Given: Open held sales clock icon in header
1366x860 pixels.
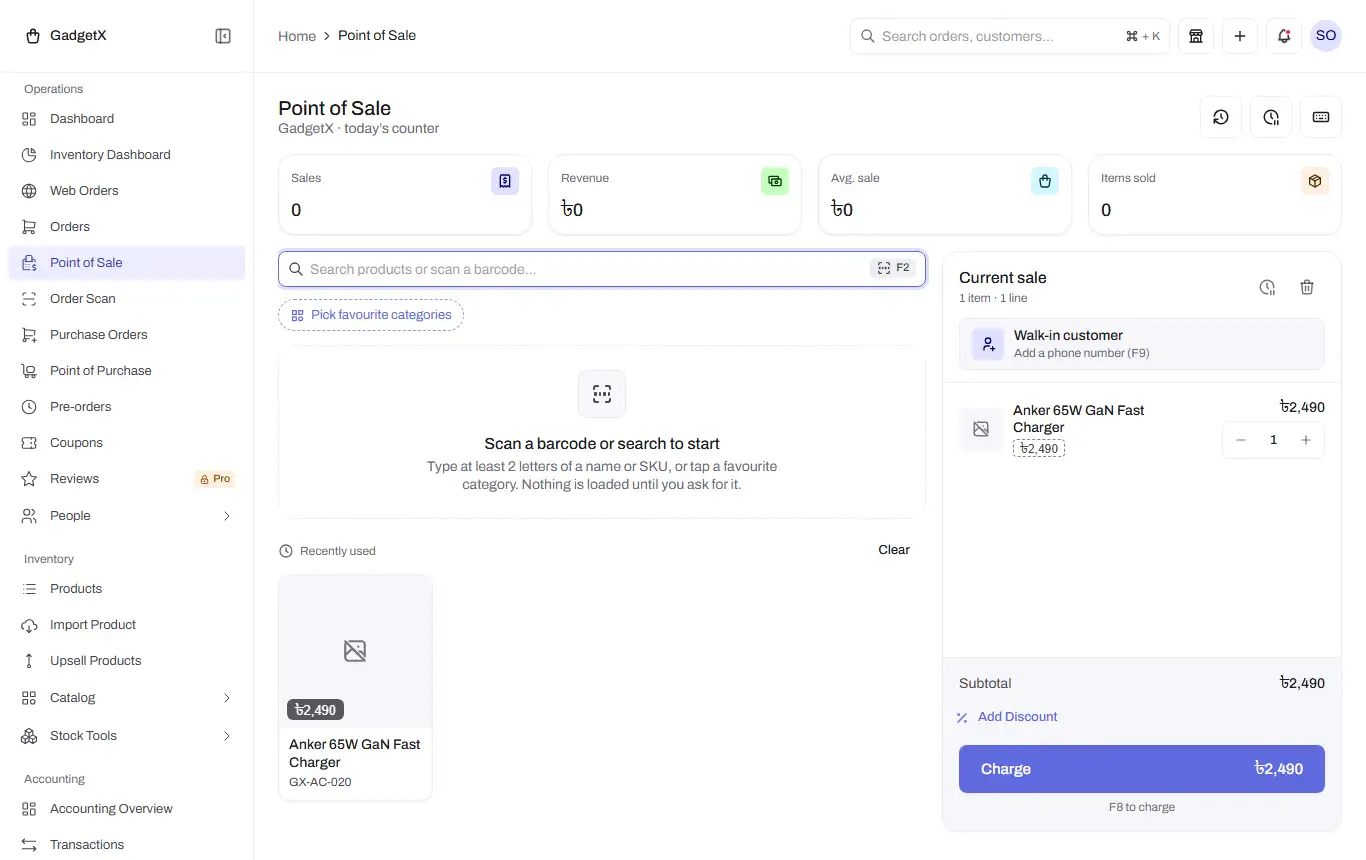Looking at the screenshot, I should pyautogui.click(x=1271, y=117).
